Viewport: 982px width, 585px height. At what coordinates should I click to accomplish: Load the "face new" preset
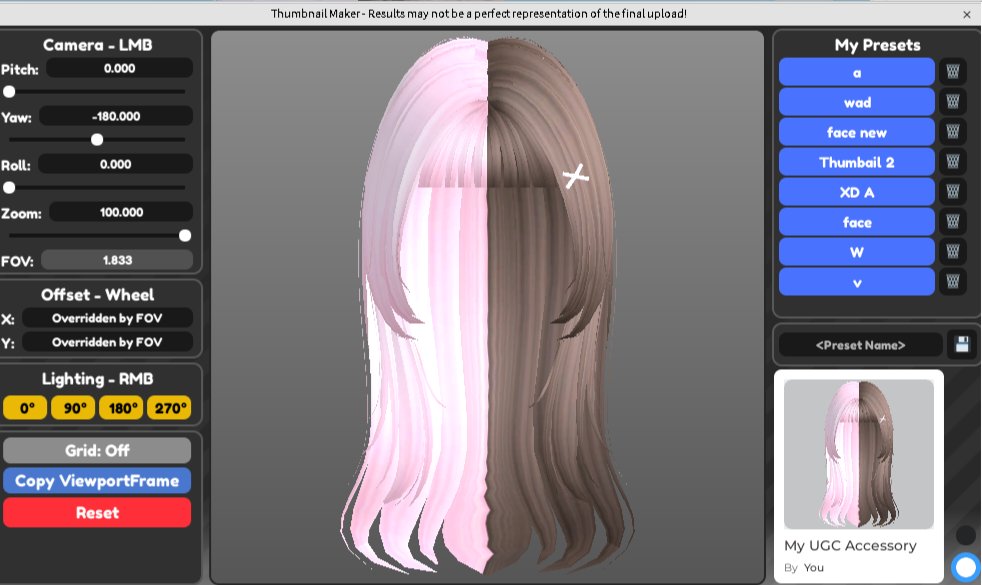pyautogui.click(x=857, y=132)
